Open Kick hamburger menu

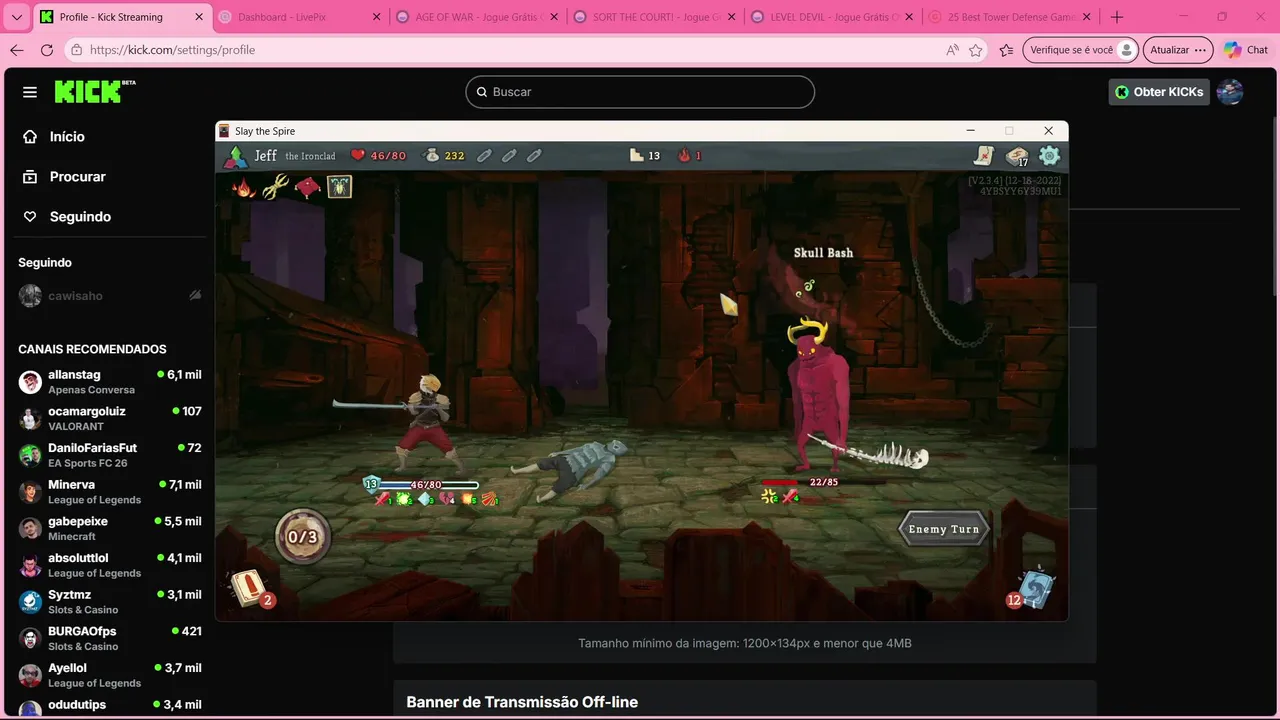point(30,92)
